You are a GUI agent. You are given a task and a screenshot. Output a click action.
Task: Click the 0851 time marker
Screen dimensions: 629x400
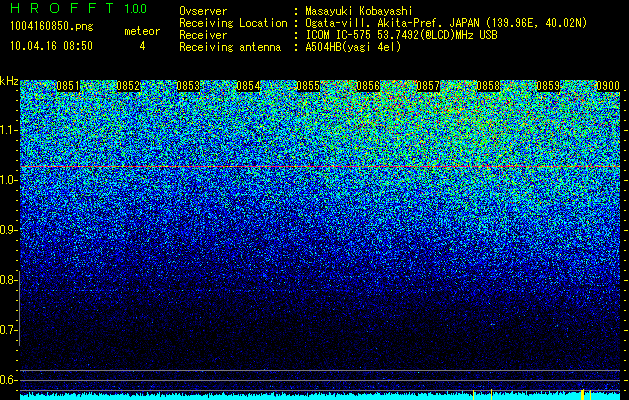[68, 86]
